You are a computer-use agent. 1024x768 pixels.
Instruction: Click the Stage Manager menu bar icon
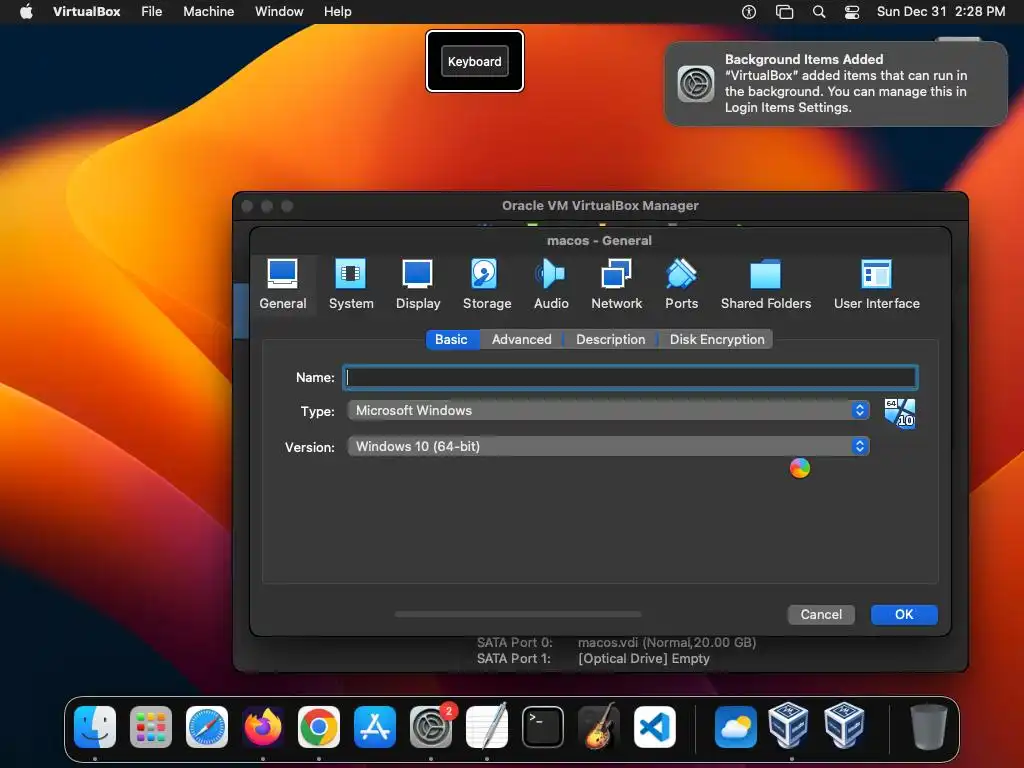(x=784, y=12)
